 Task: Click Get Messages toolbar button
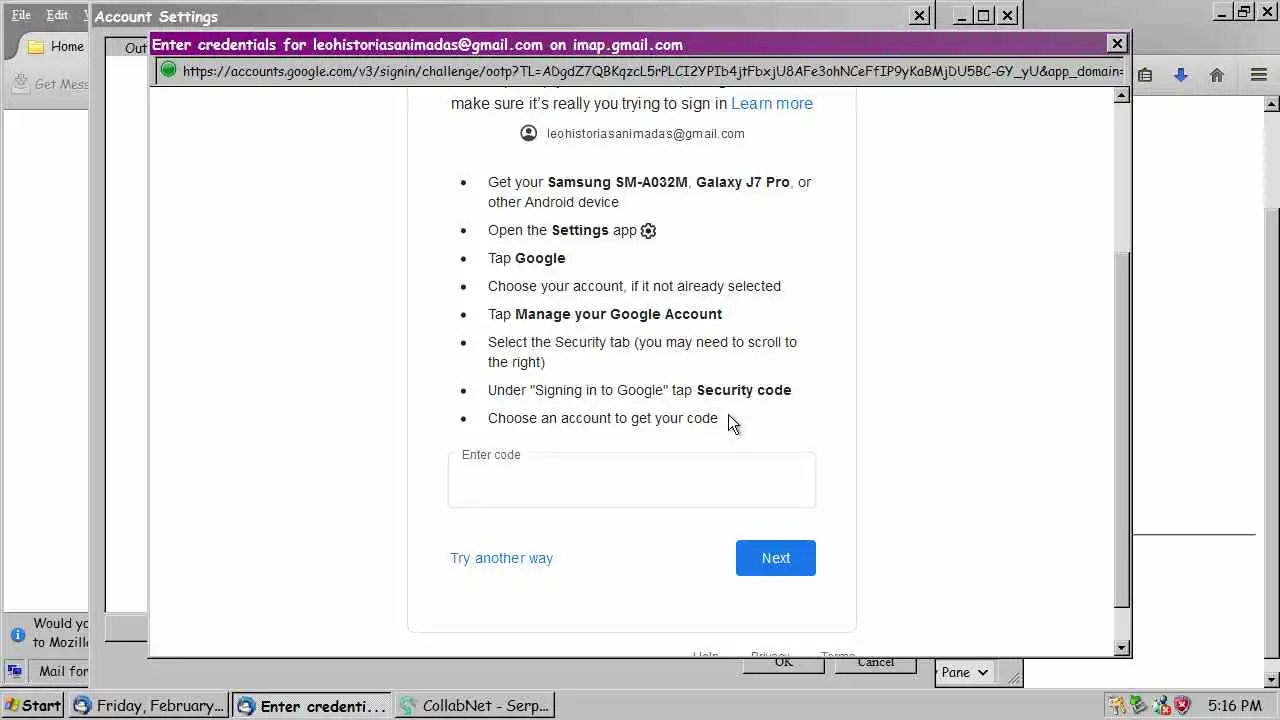(51, 84)
